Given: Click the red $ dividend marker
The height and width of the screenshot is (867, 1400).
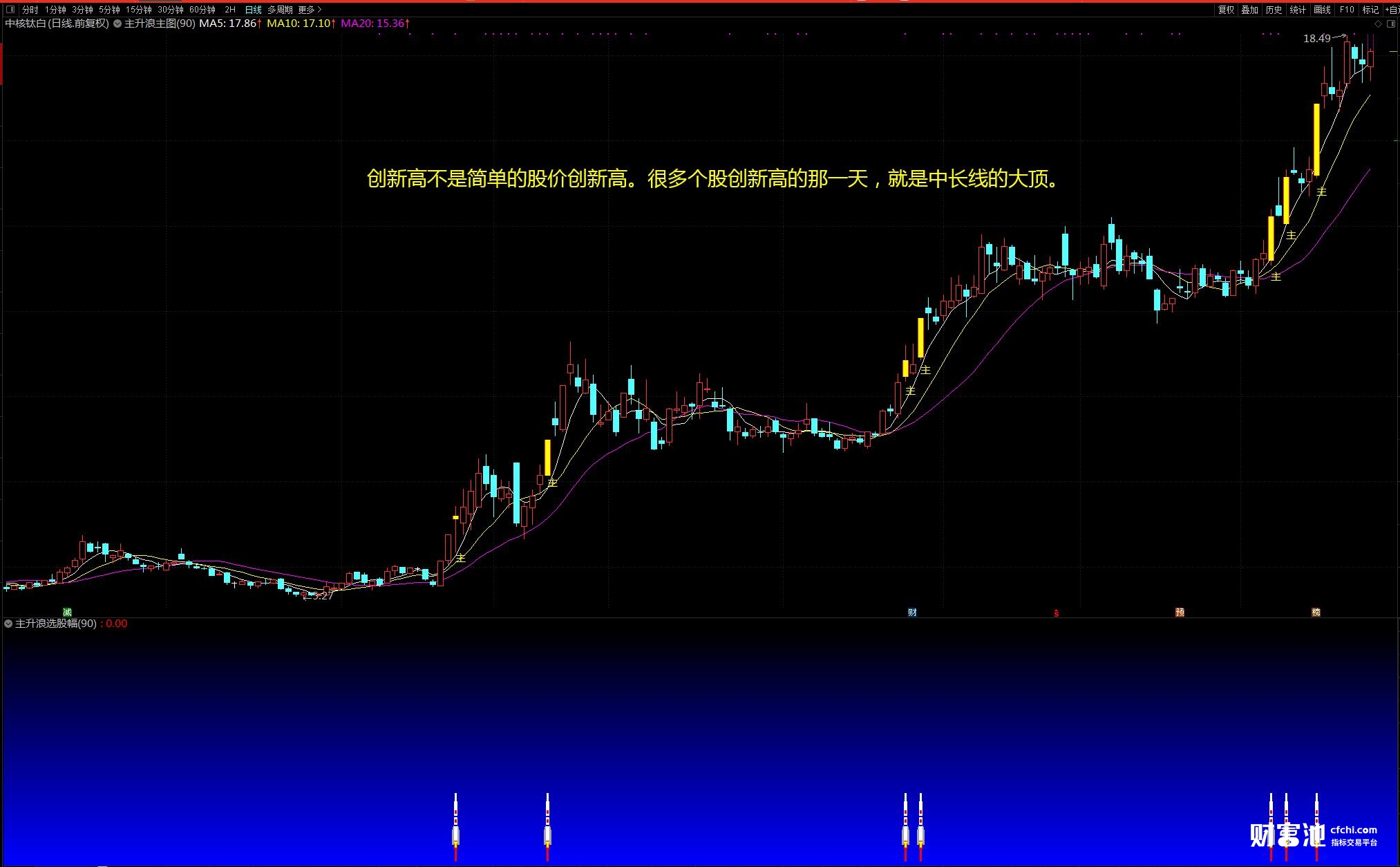Looking at the screenshot, I should [x=1056, y=613].
